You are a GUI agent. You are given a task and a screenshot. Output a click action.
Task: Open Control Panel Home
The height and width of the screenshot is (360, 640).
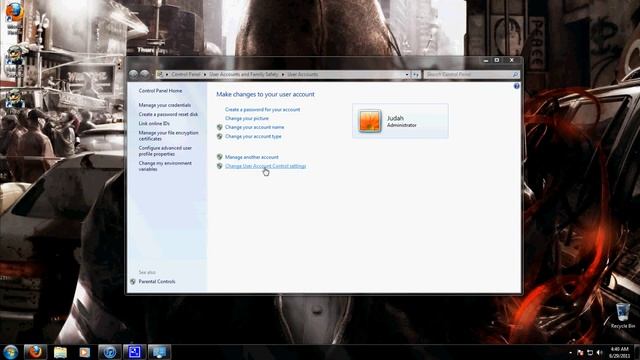pos(160,91)
